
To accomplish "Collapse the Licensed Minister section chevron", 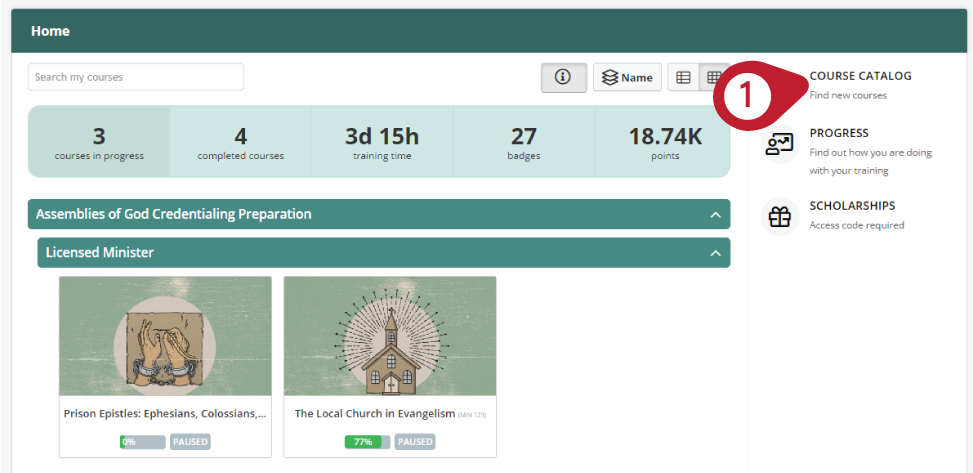I will pyautogui.click(x=715, y=253).
